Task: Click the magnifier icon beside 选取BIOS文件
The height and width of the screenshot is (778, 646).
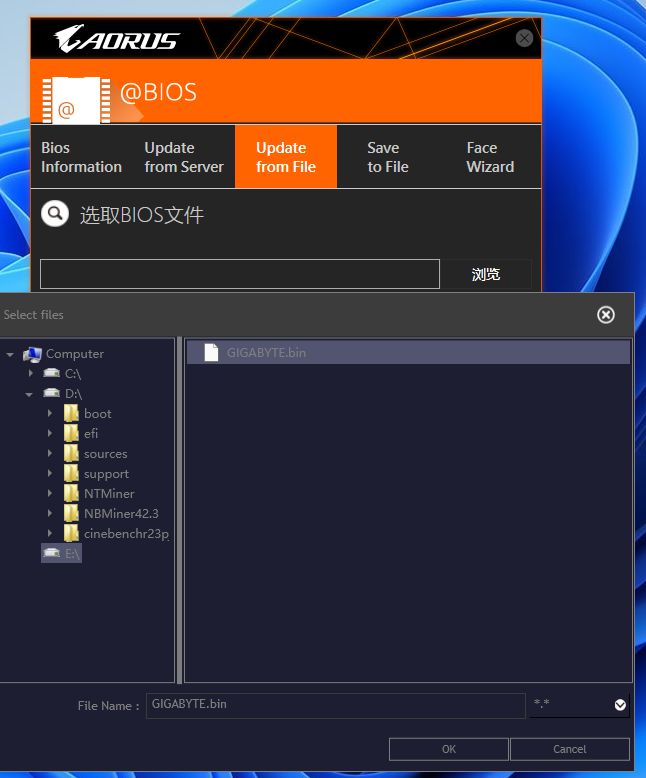Action: (x=55, y=214)
